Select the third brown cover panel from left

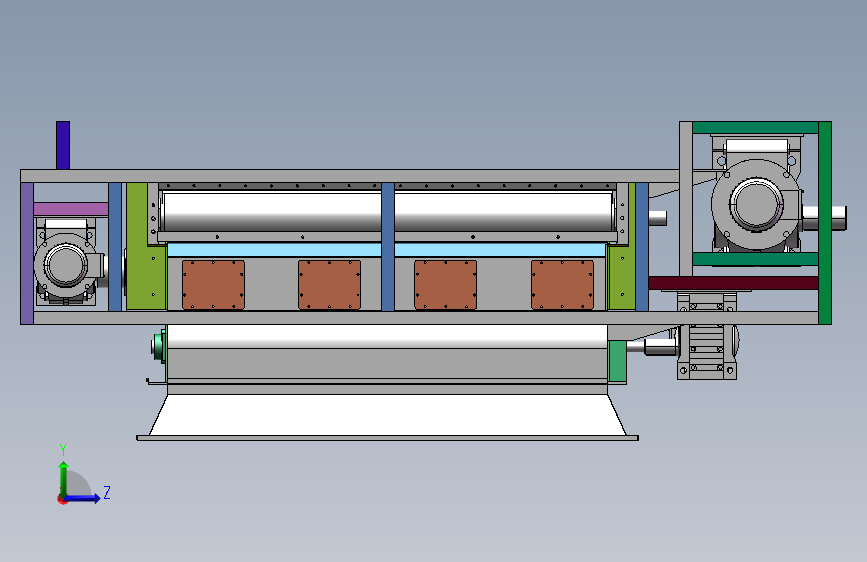pos(446,285)
